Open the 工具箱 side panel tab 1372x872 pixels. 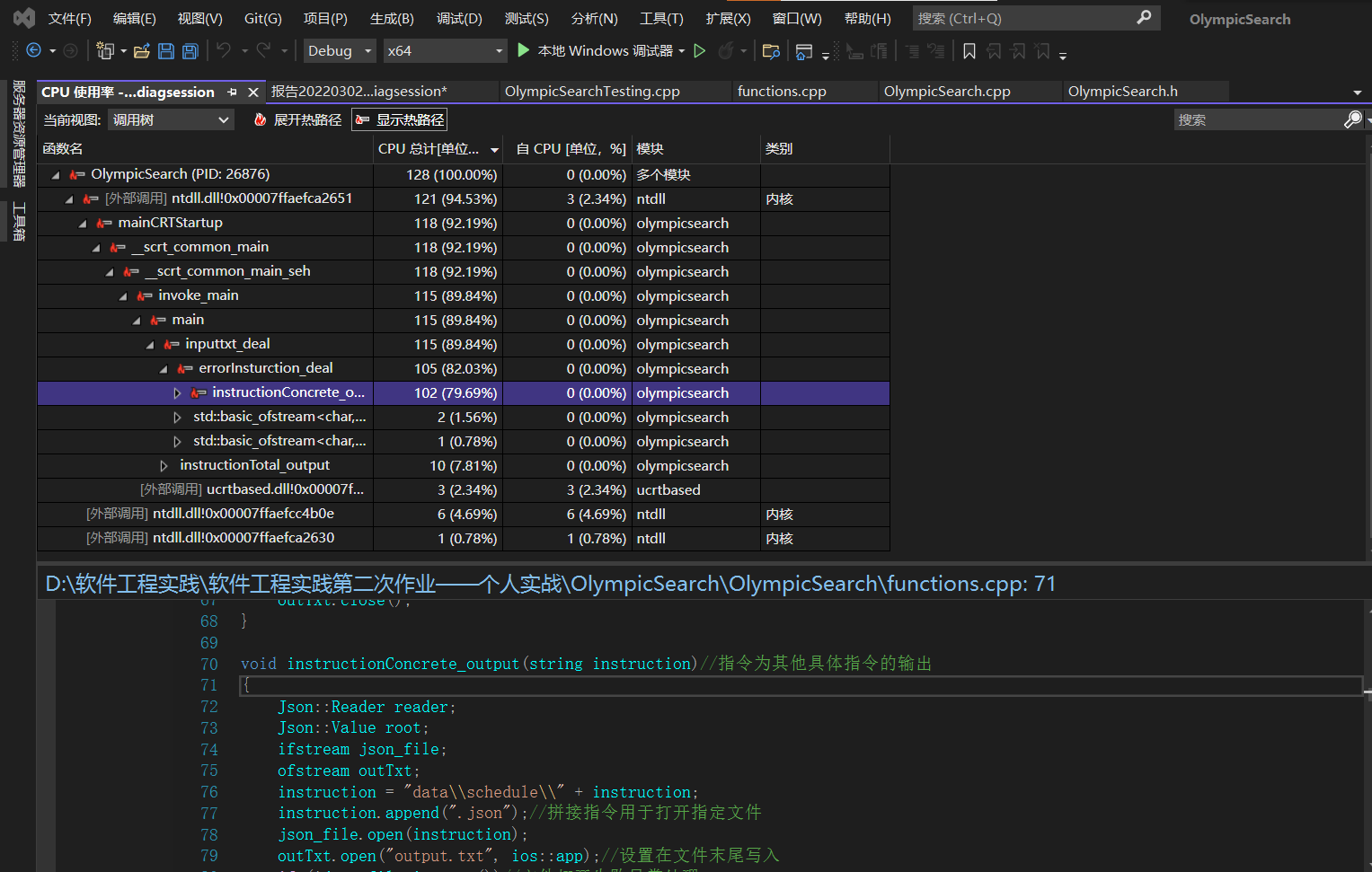(x=18, y=222)
